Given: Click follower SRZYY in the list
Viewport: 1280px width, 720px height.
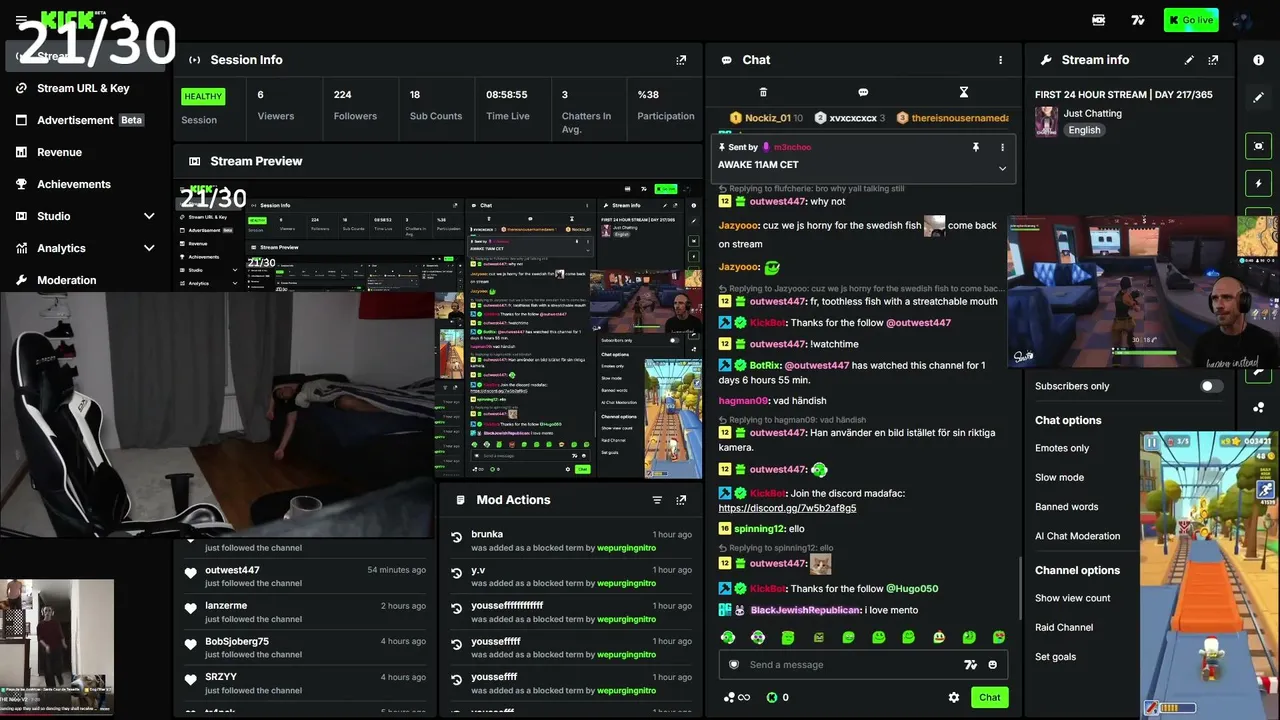Looking at the screenshot, I should pos(221,677).
